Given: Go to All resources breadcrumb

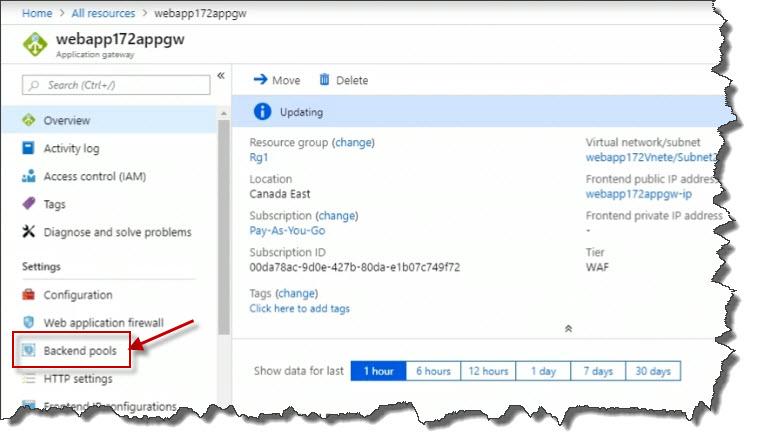Looking at the screenshot, I should [103, 13].
